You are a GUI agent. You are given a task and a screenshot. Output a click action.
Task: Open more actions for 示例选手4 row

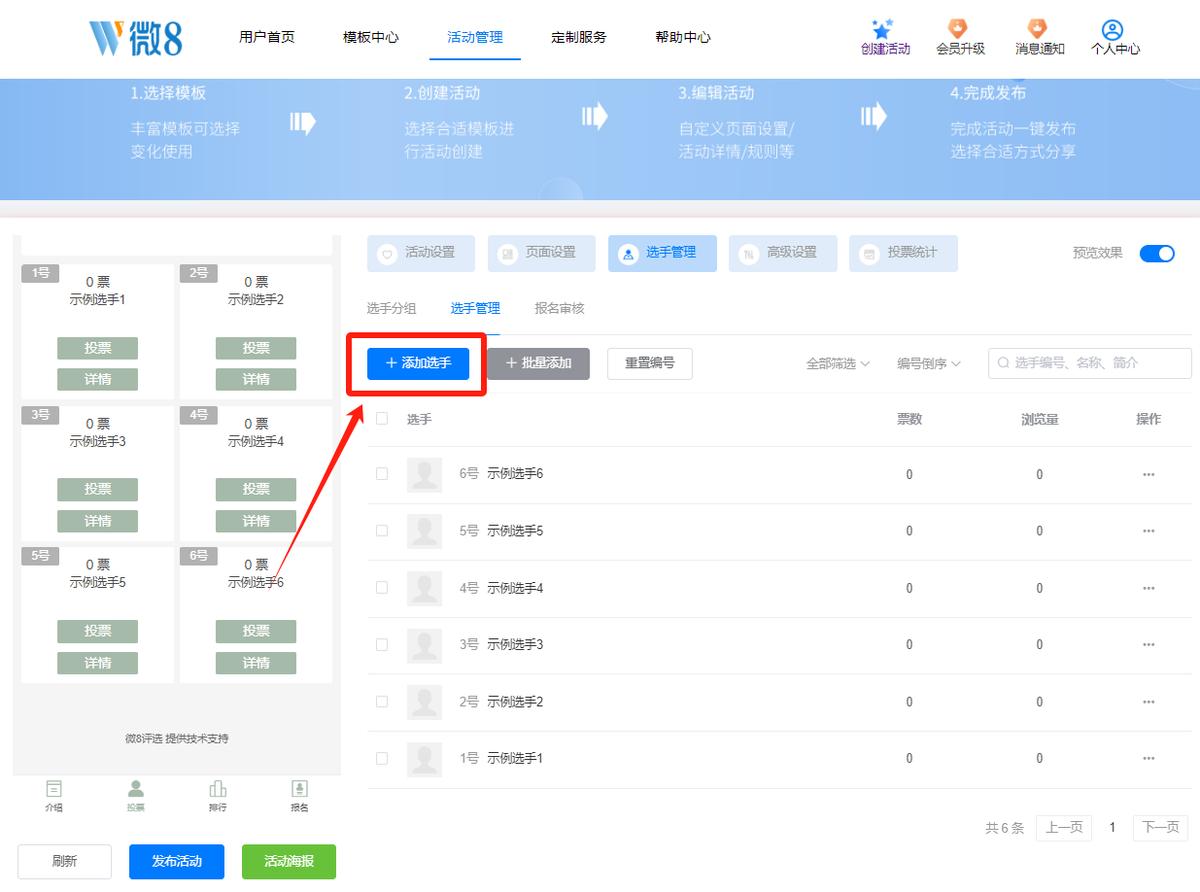(1149, 588)
